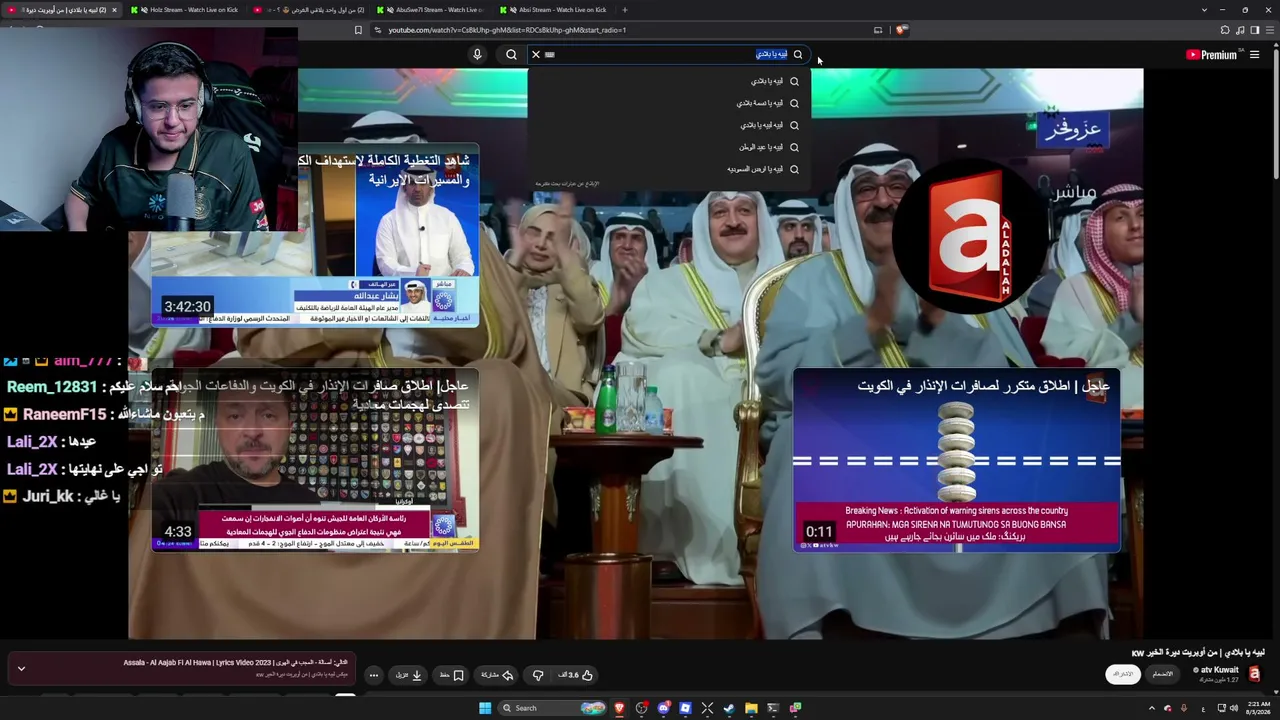Click the Assala Al Aajab Fi Al Hawa title
This screenshot has height=720, width=1280.
point(236,663)
